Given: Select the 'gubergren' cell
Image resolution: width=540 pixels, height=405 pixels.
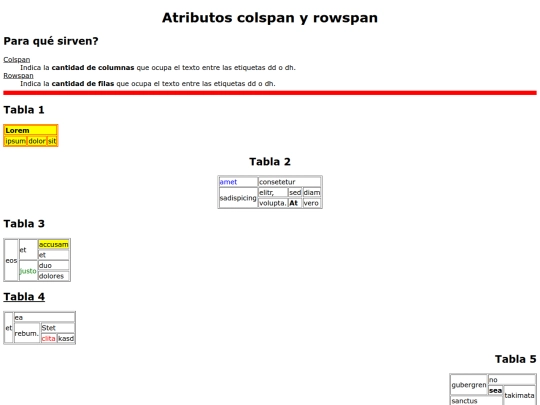Looking at the screenshot, I should coord(469,385).
